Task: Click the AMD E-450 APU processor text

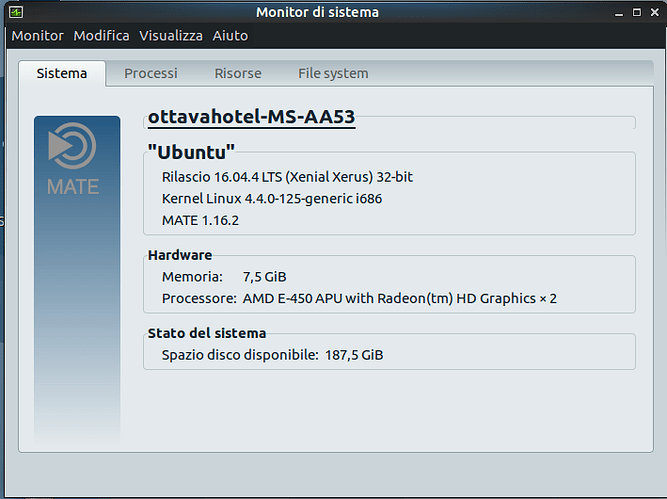Action: [x=399, y=299]
